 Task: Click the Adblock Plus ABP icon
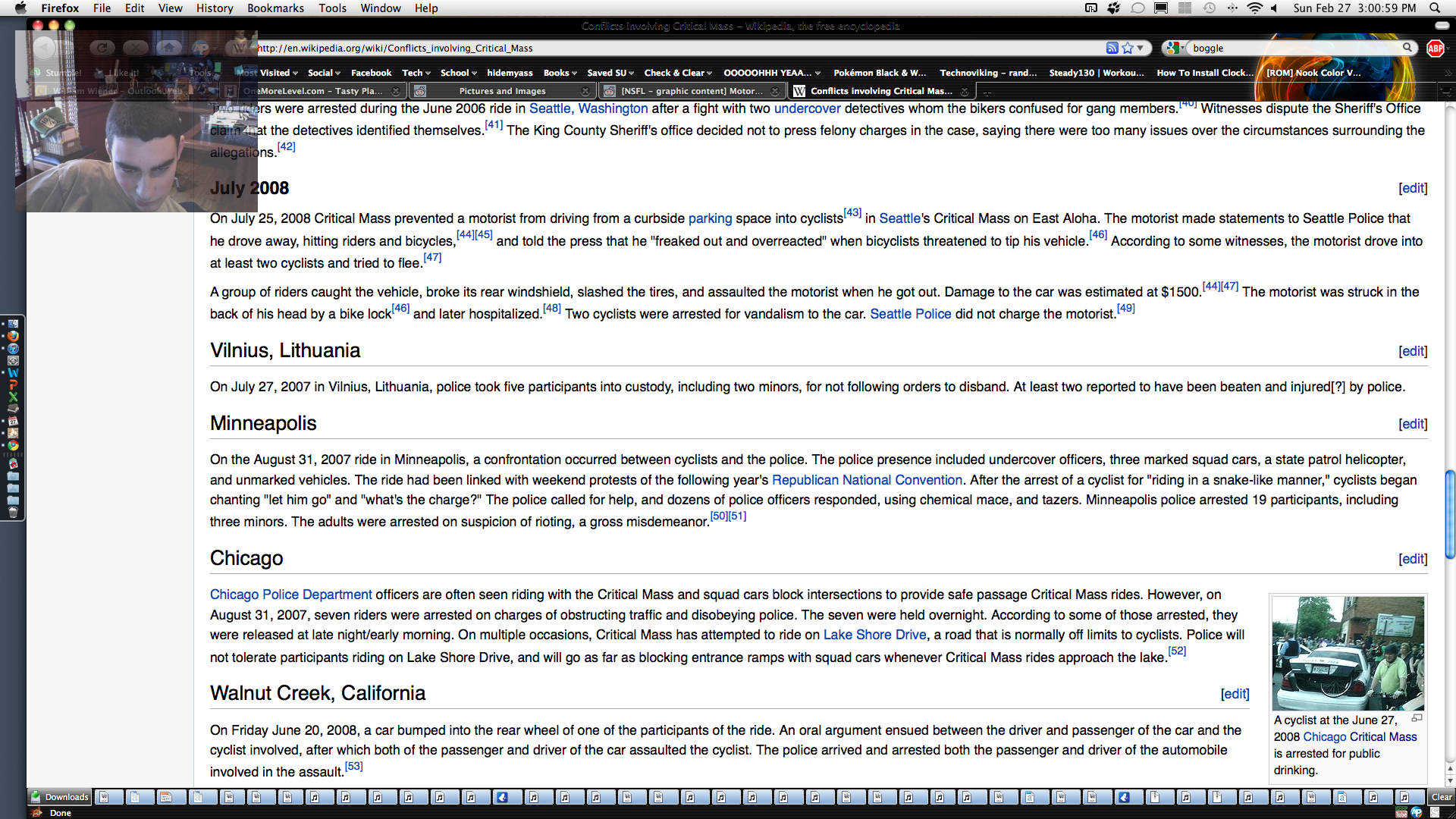click(x=1435, y=48)
